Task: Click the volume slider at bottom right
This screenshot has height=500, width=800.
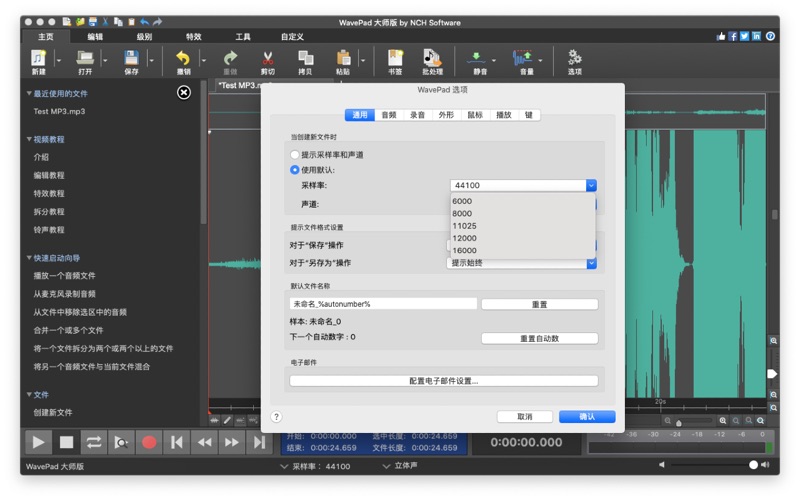Action: (x=753, y=465)
